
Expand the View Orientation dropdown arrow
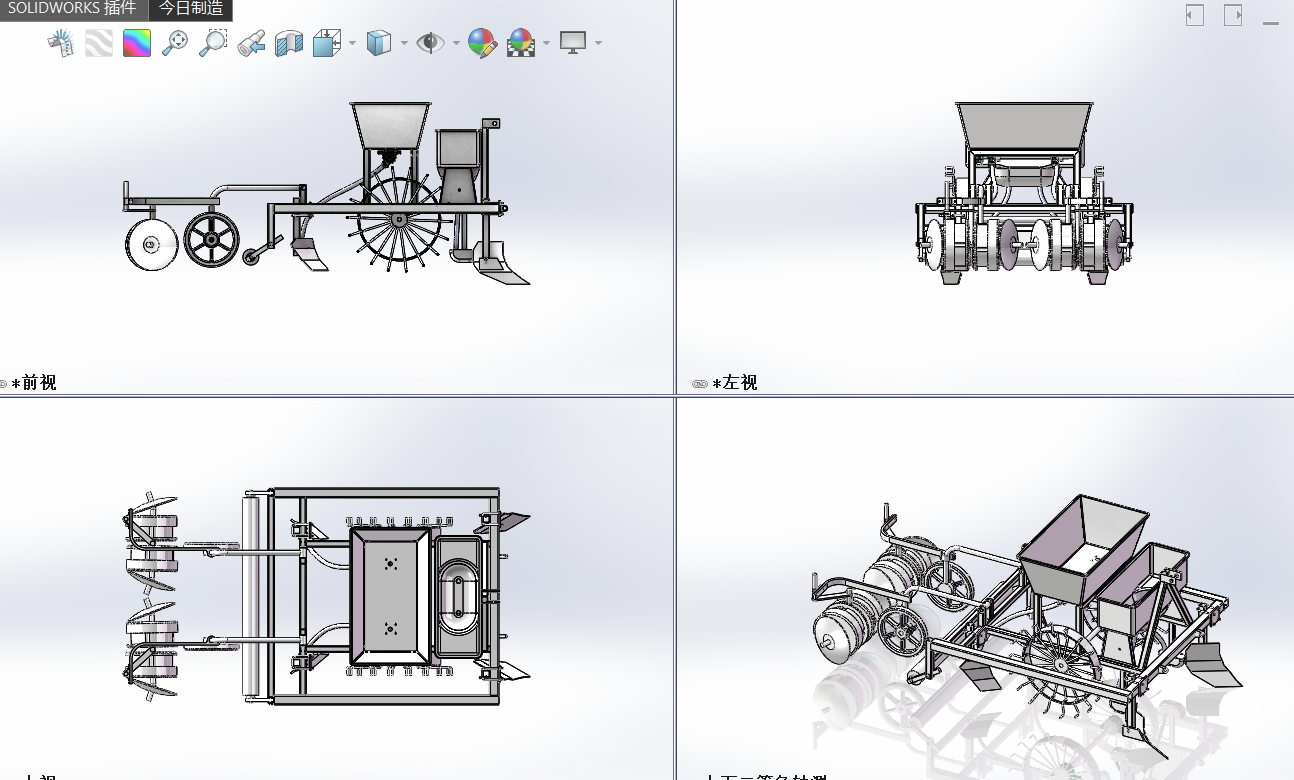coord(352,43)
